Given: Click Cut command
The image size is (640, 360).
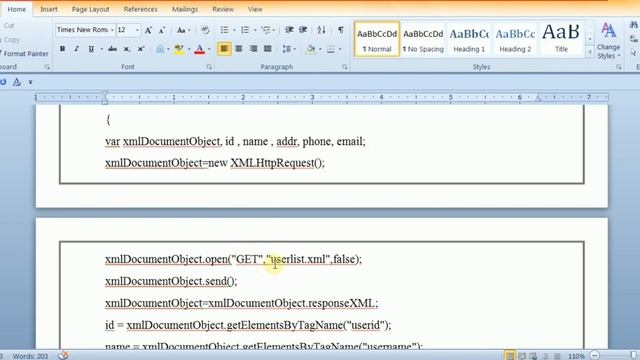Looking at the screenshot, I should coord(9,25).
